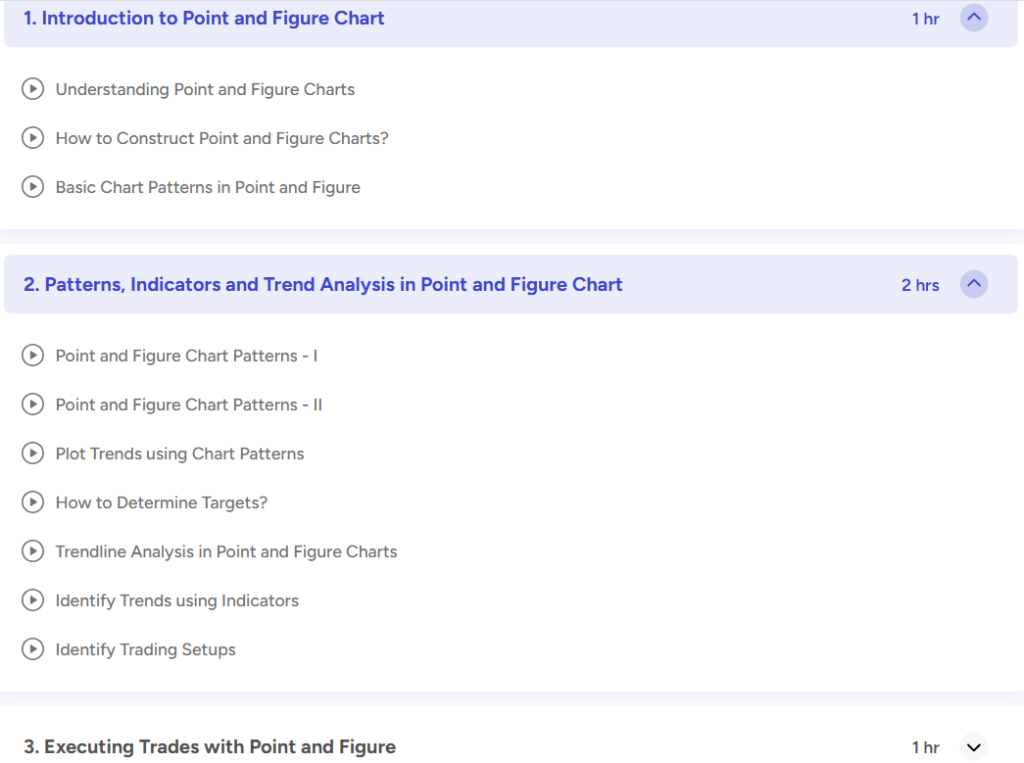Click play icon for How to Determine Targets
This screenshot has height=763, width=1024.
(x=33, y=502)
